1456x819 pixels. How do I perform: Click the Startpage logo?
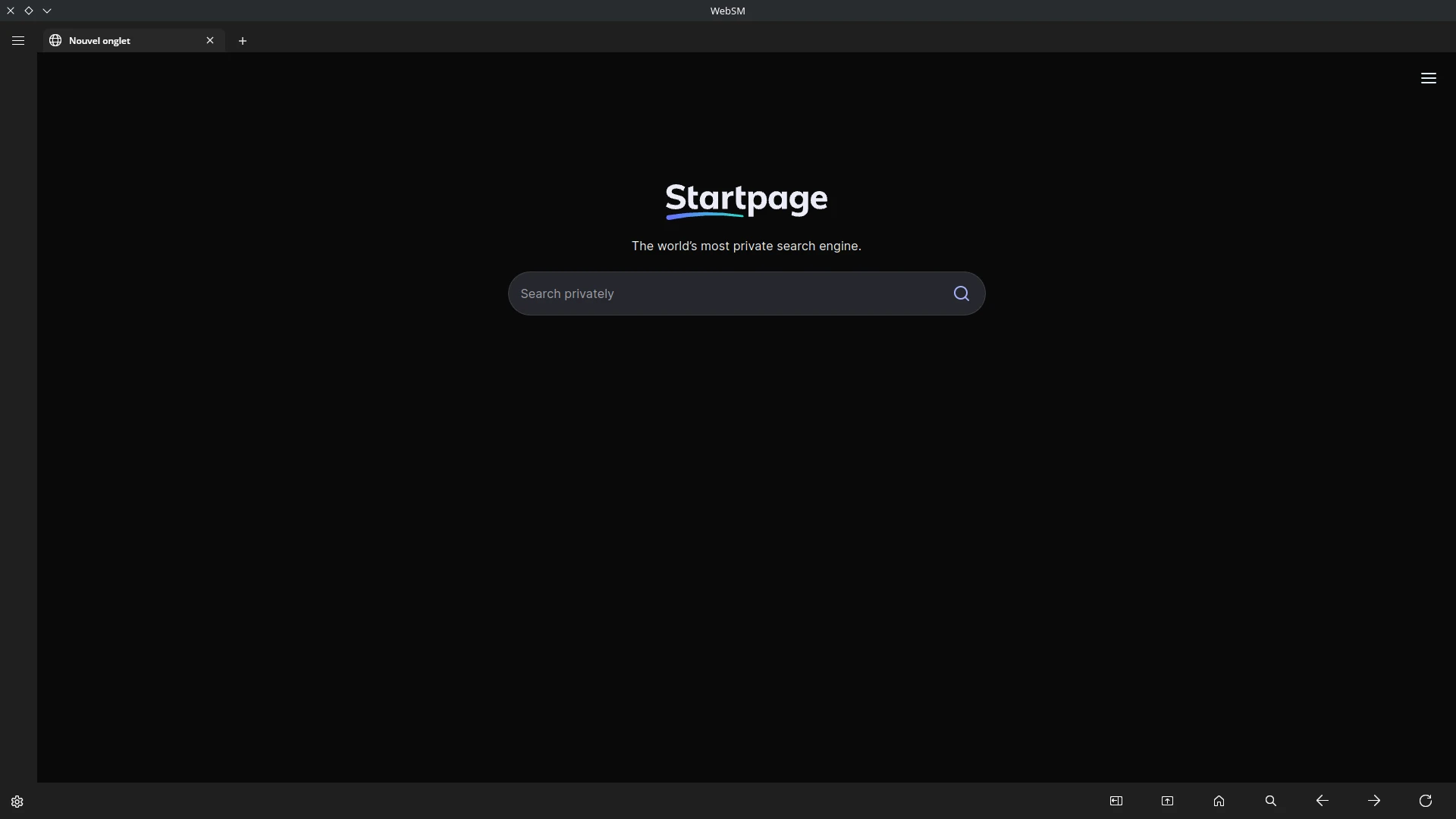[x=746, y=201]
